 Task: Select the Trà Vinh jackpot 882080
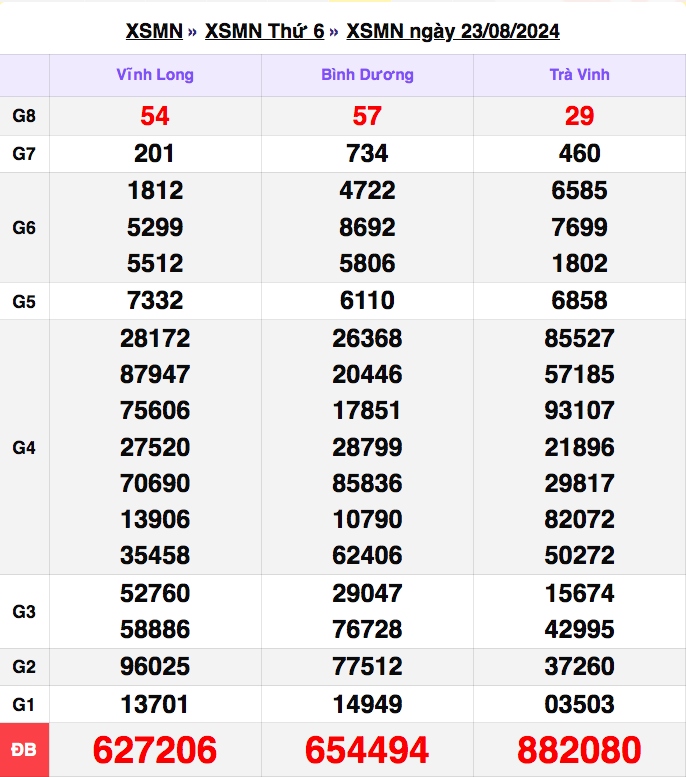579,750
